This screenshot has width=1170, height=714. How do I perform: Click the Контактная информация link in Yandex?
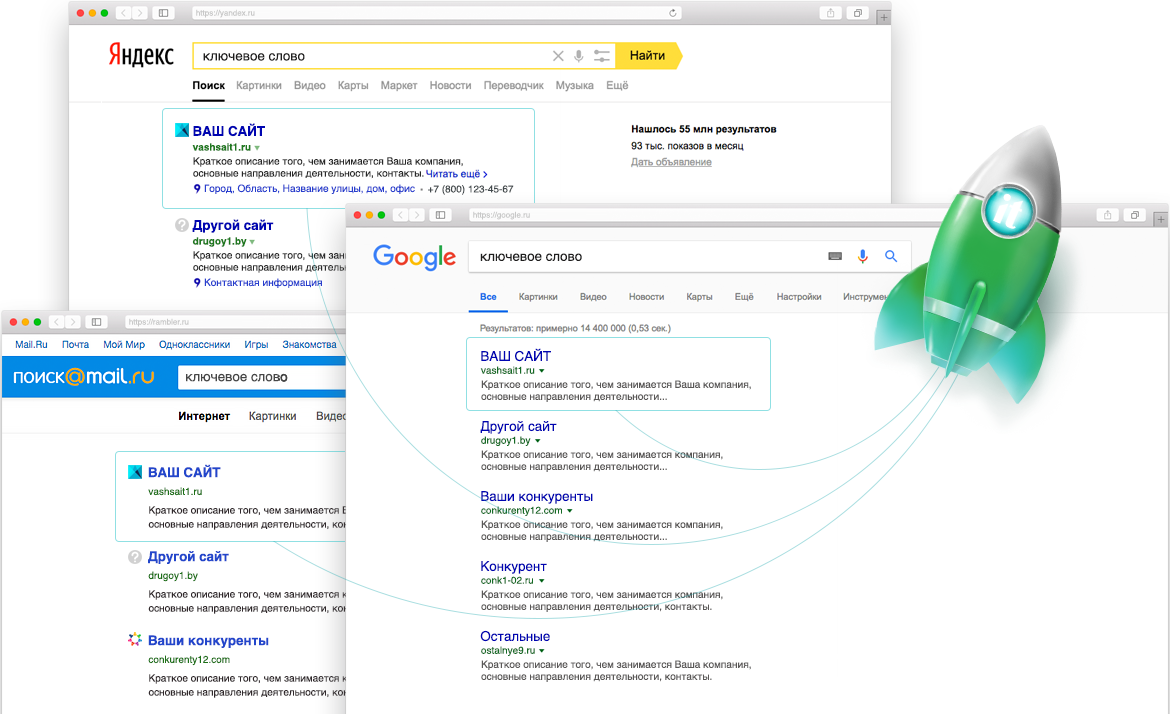(263, 283)
